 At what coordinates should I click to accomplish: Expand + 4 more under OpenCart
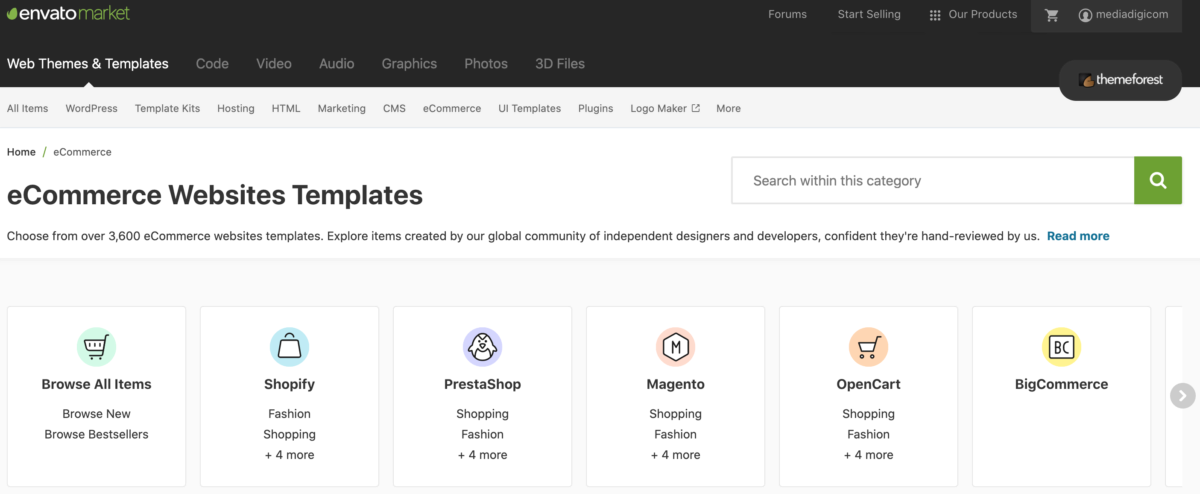868,455
